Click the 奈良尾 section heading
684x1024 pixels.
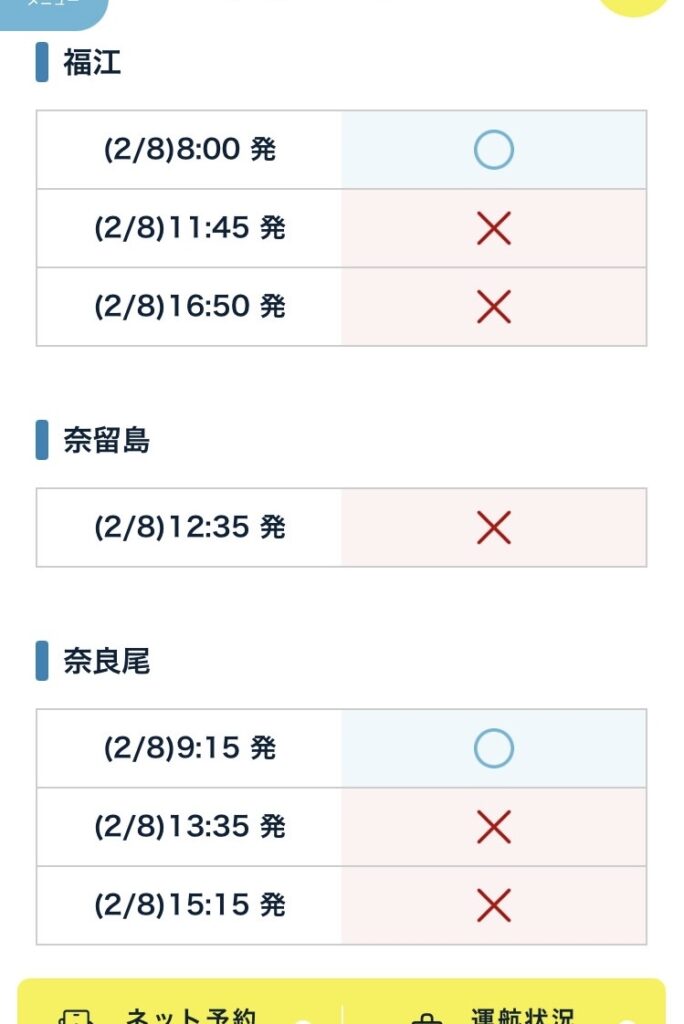point(106,662)
